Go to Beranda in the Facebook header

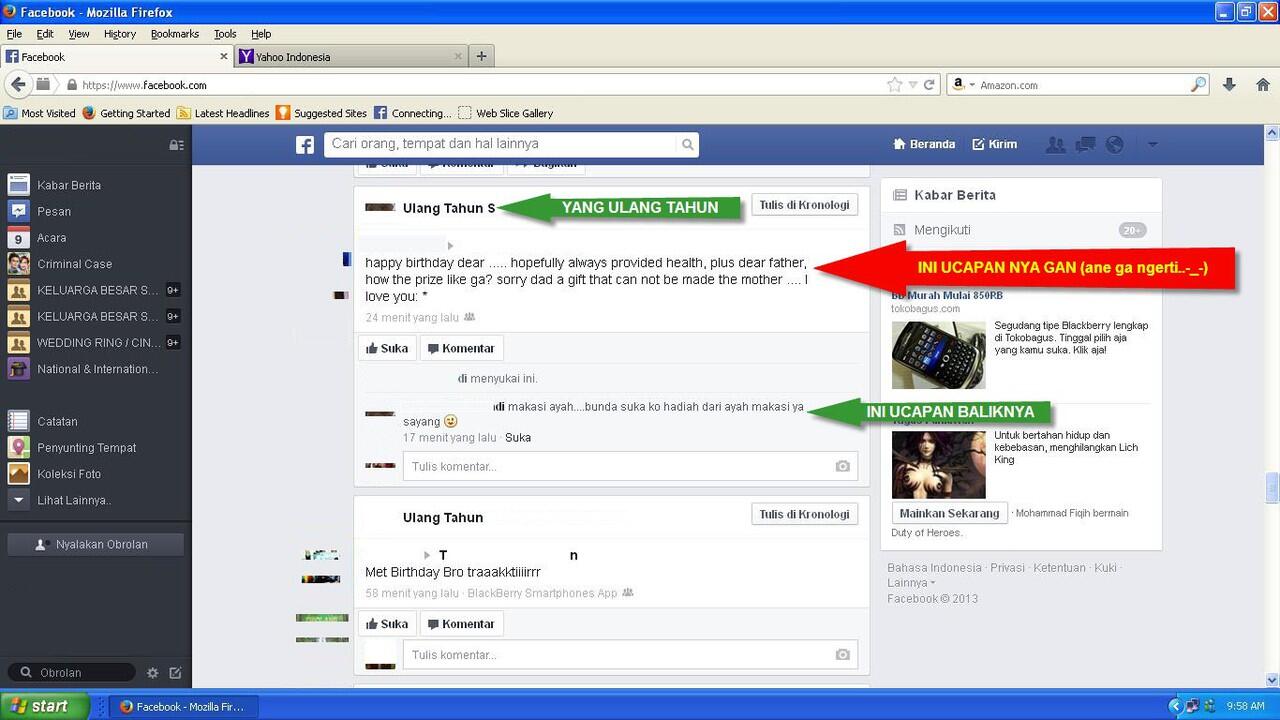[924, 145]
